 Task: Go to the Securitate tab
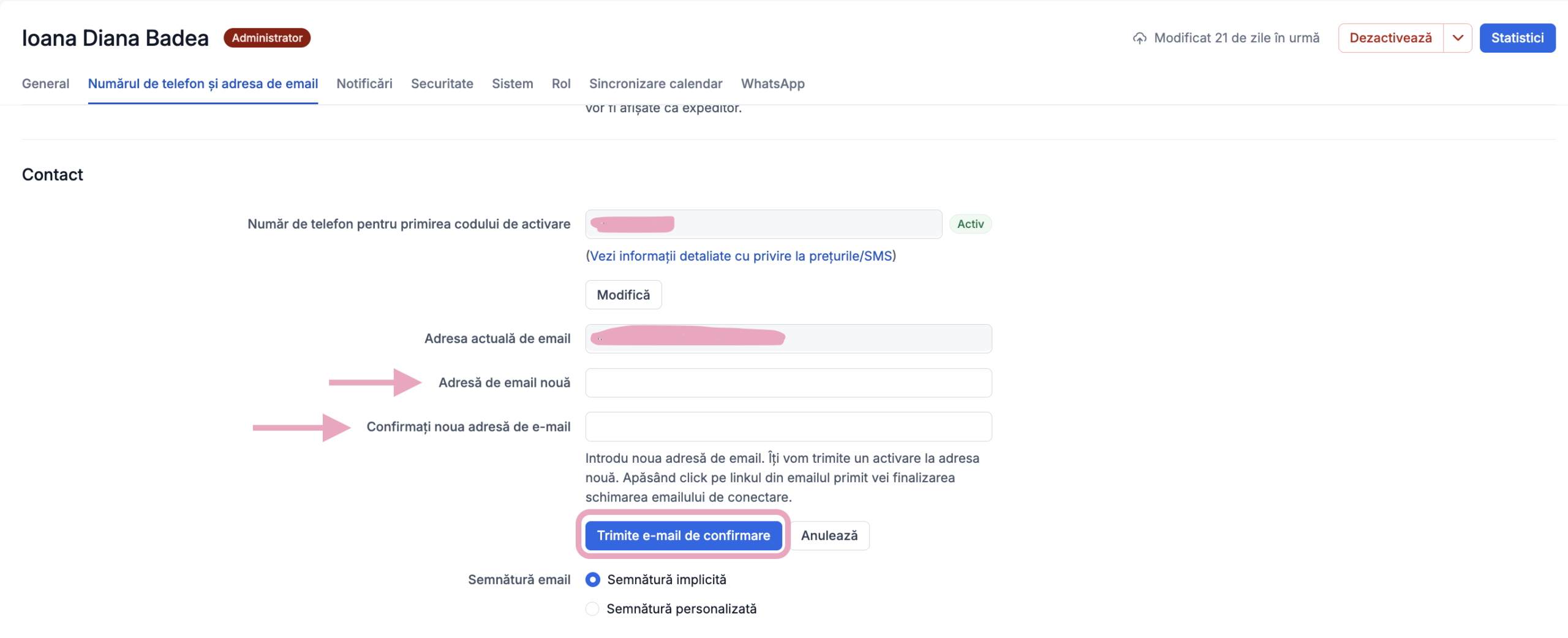pyautogui.click(x=442, y=83)
